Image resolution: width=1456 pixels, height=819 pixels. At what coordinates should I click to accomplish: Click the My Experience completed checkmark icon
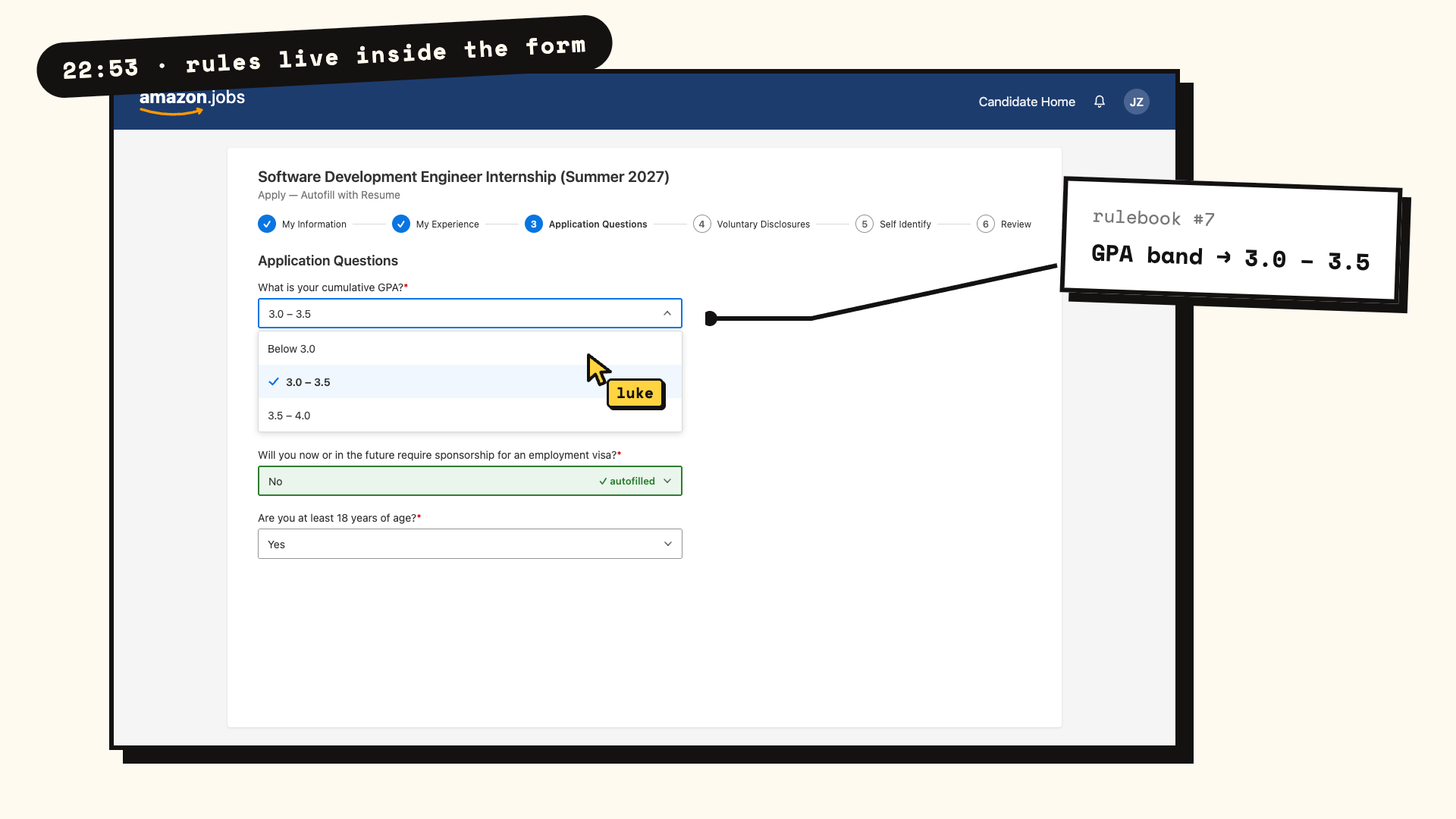point(401,224)
